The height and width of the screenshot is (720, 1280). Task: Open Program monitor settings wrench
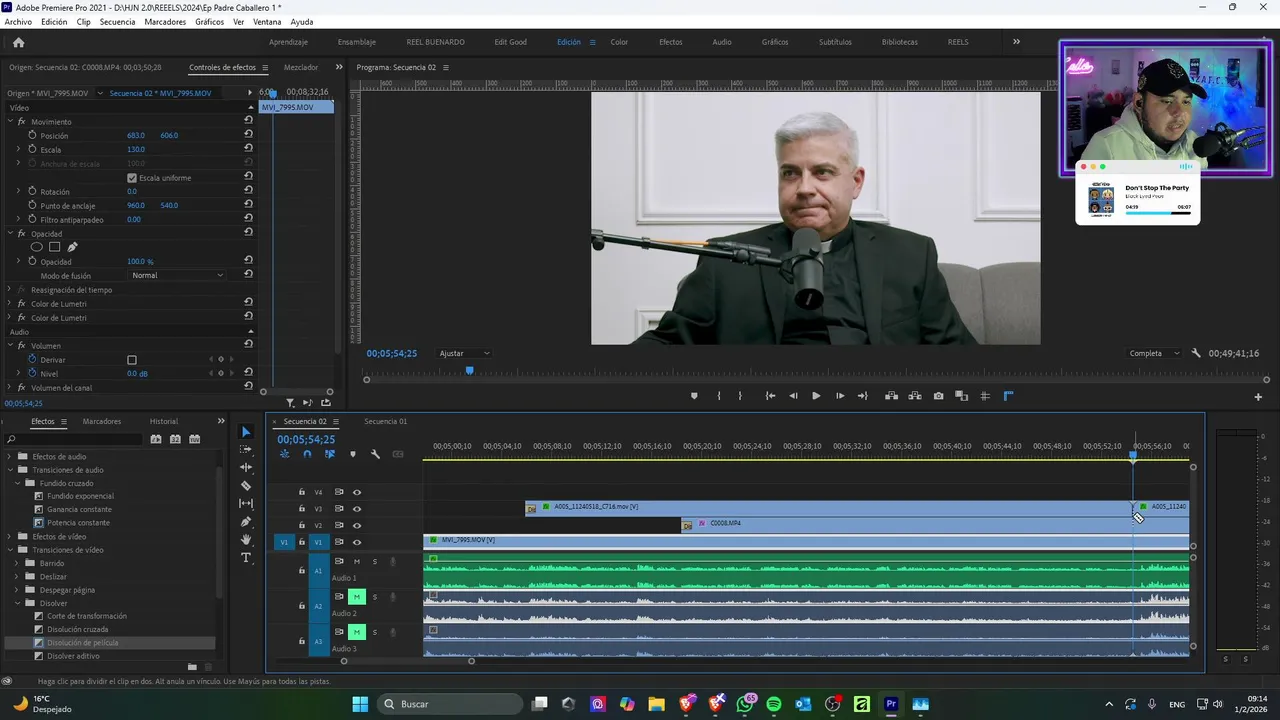[1196, 353]
